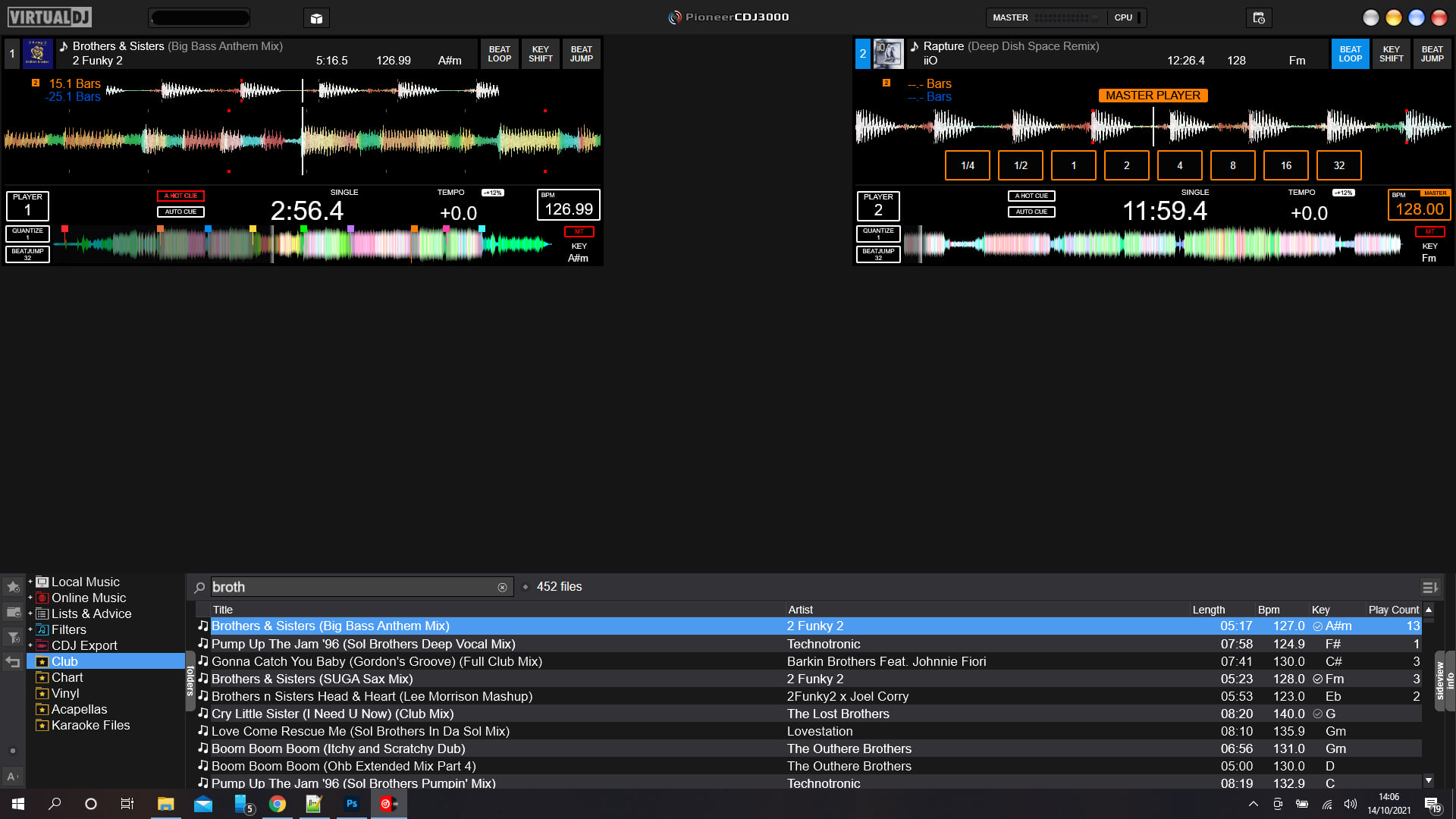The image size is (1456, 819).
Task: Select deck 2 BEAT JUMP tab
Action: click(1432, 54)
